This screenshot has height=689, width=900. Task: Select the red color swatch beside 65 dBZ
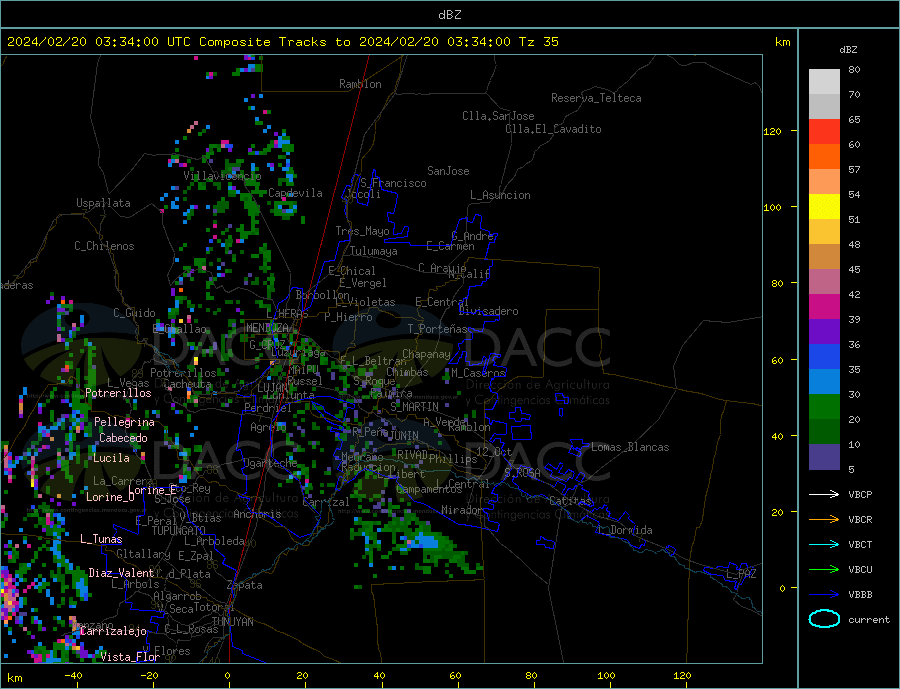click(x=824, y=131)
